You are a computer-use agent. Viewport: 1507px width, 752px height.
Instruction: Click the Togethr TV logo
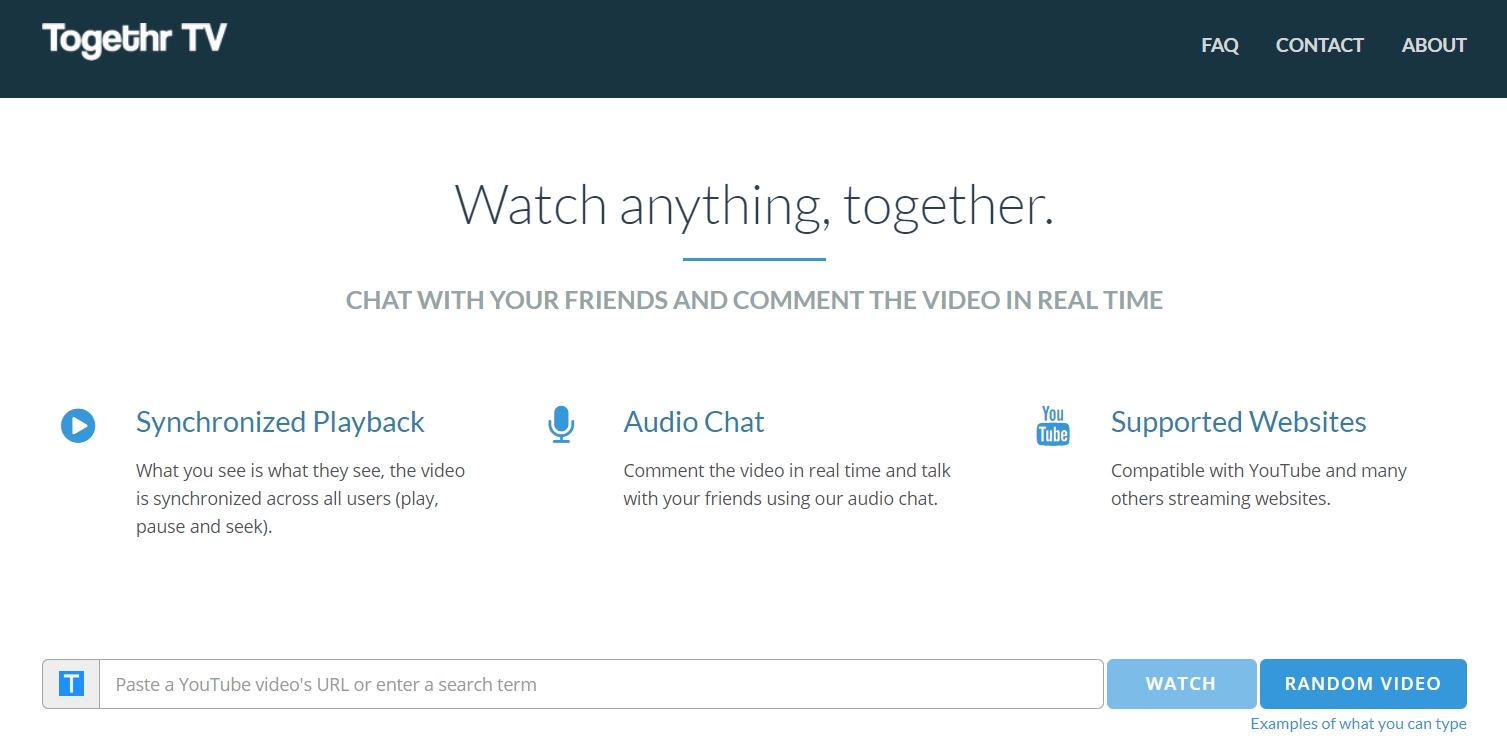(135, 40)
